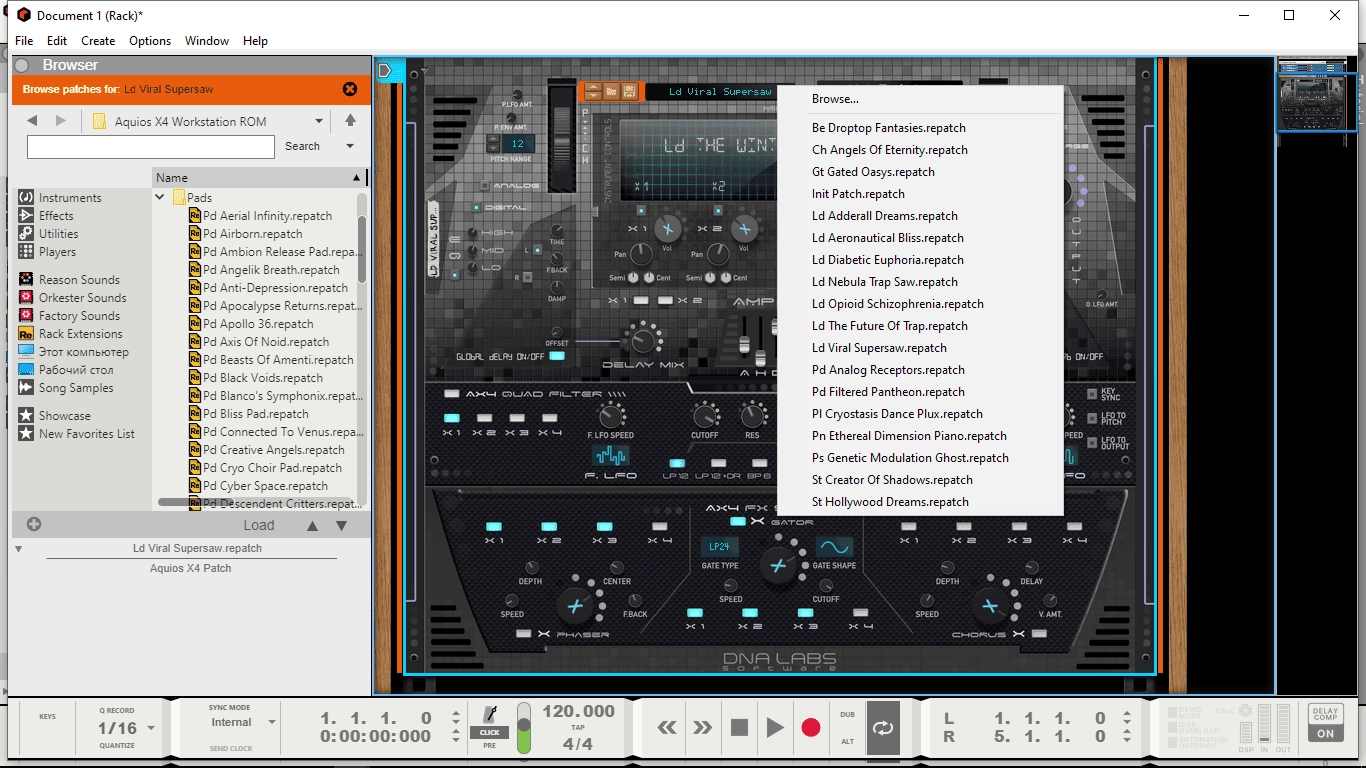
Task: Open Orkester Sounds bank
Action: 73,298
